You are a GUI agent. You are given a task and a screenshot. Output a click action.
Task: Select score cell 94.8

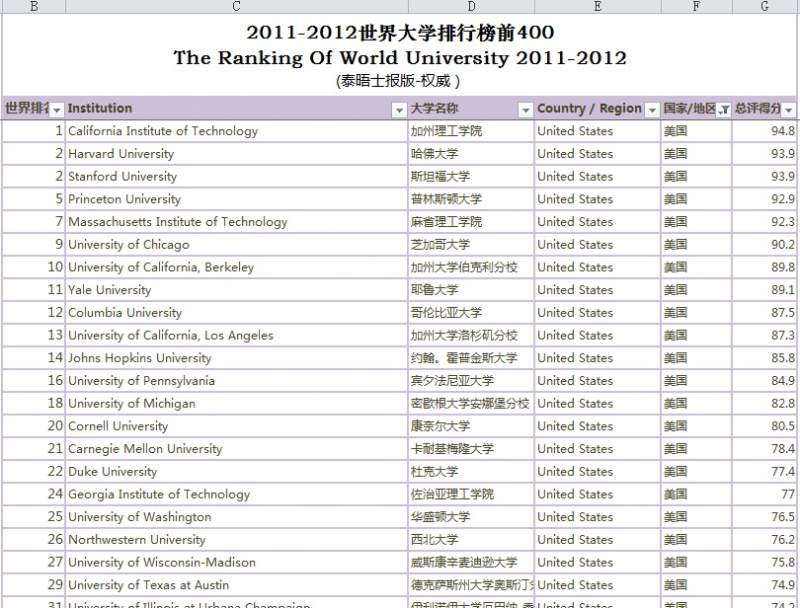(765, 131)
